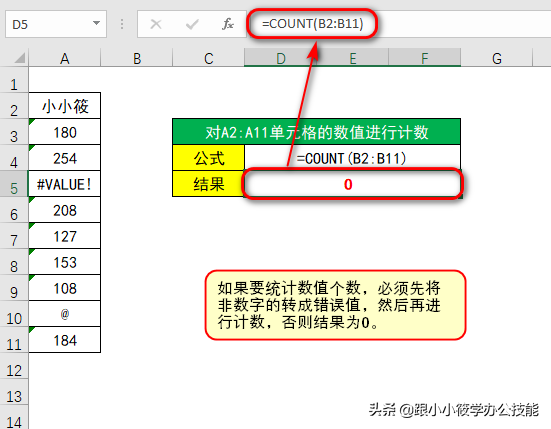Viewport: 551px width, 429px height.
Task: Click cell with value 184
Action: pyautogui.click(x=65, y=340)
